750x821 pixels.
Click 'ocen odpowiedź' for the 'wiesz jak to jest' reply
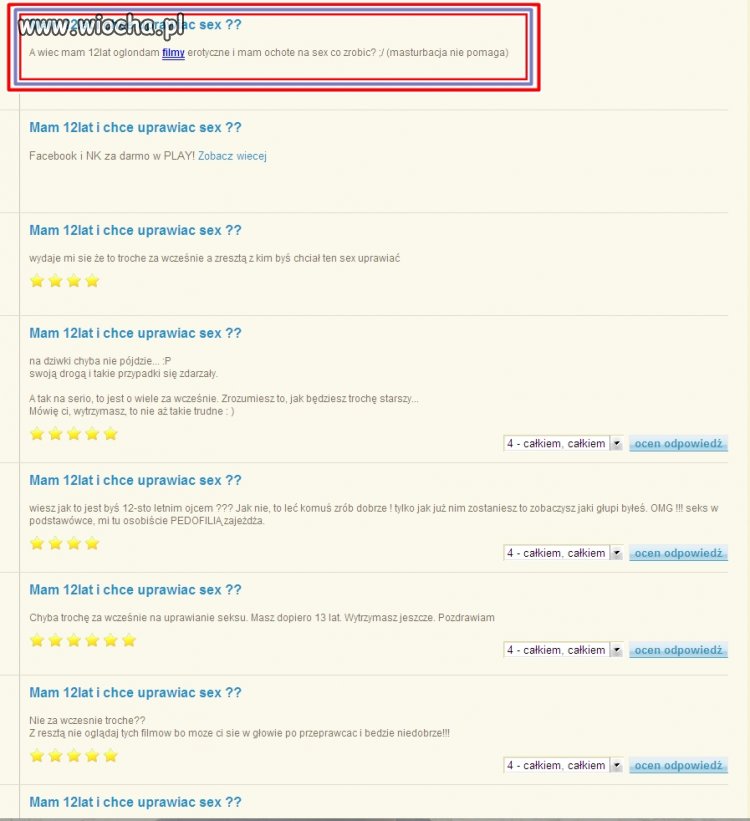pos(678,553)
